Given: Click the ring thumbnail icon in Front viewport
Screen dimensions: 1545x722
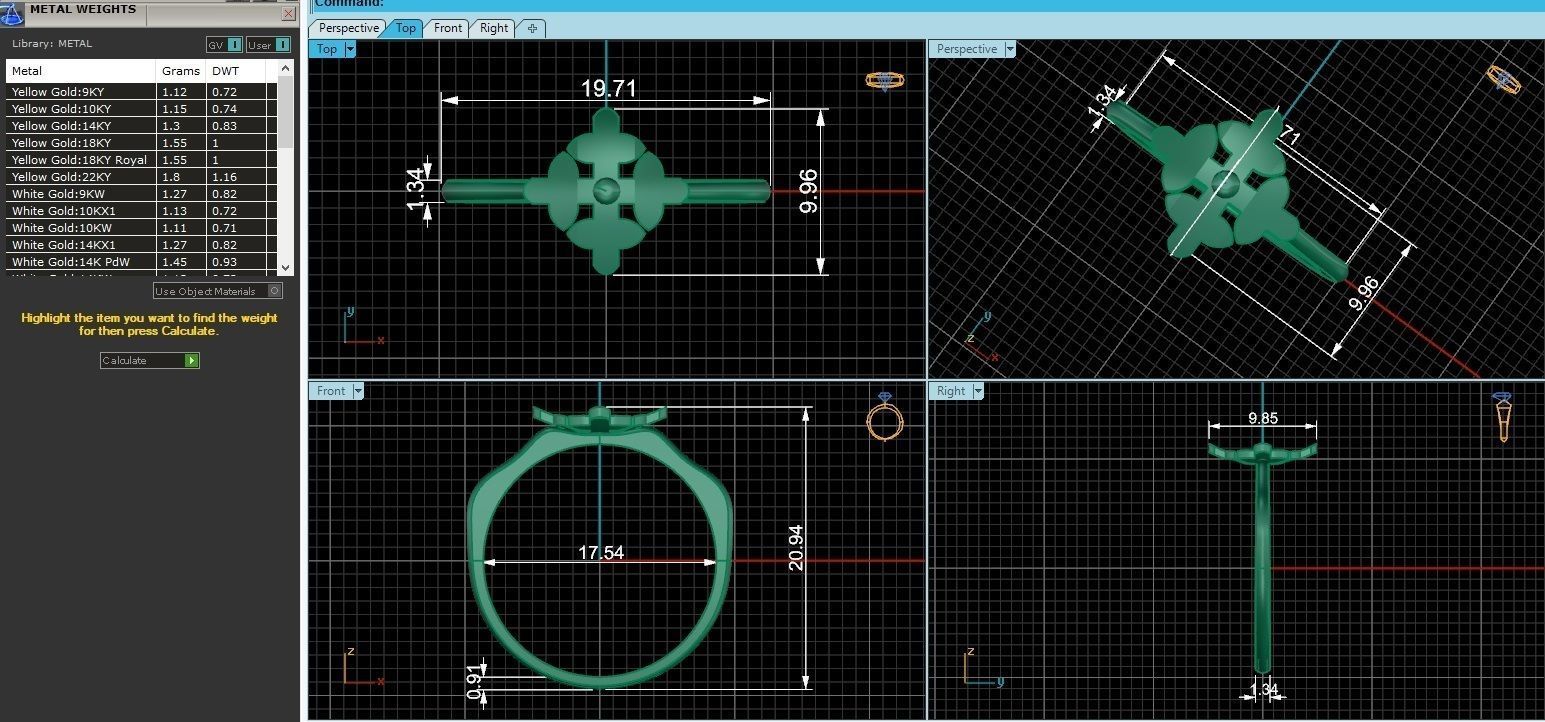Looking at the screenshot, I should 885,418.
